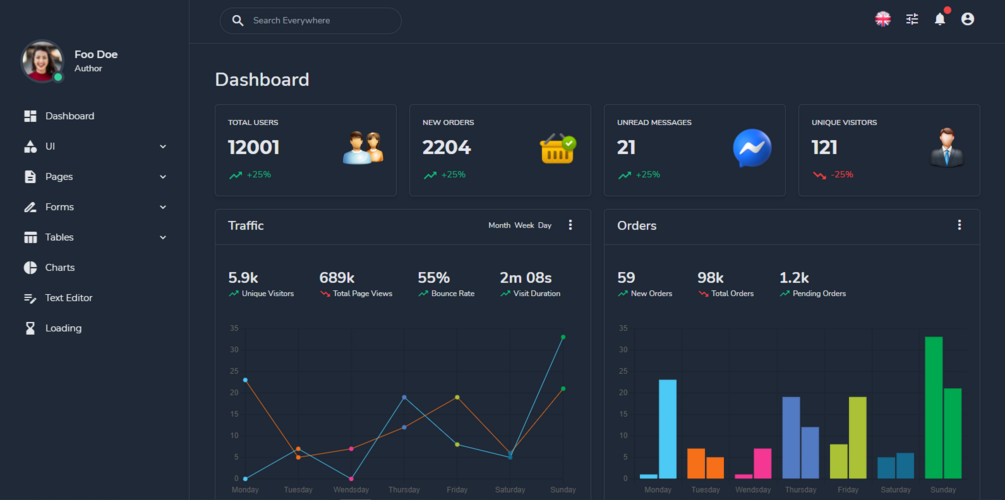1005x500 pixels.
Task: Click the 1.2k pending orders value
Action: pyautogui.click(x=794, y=278)
